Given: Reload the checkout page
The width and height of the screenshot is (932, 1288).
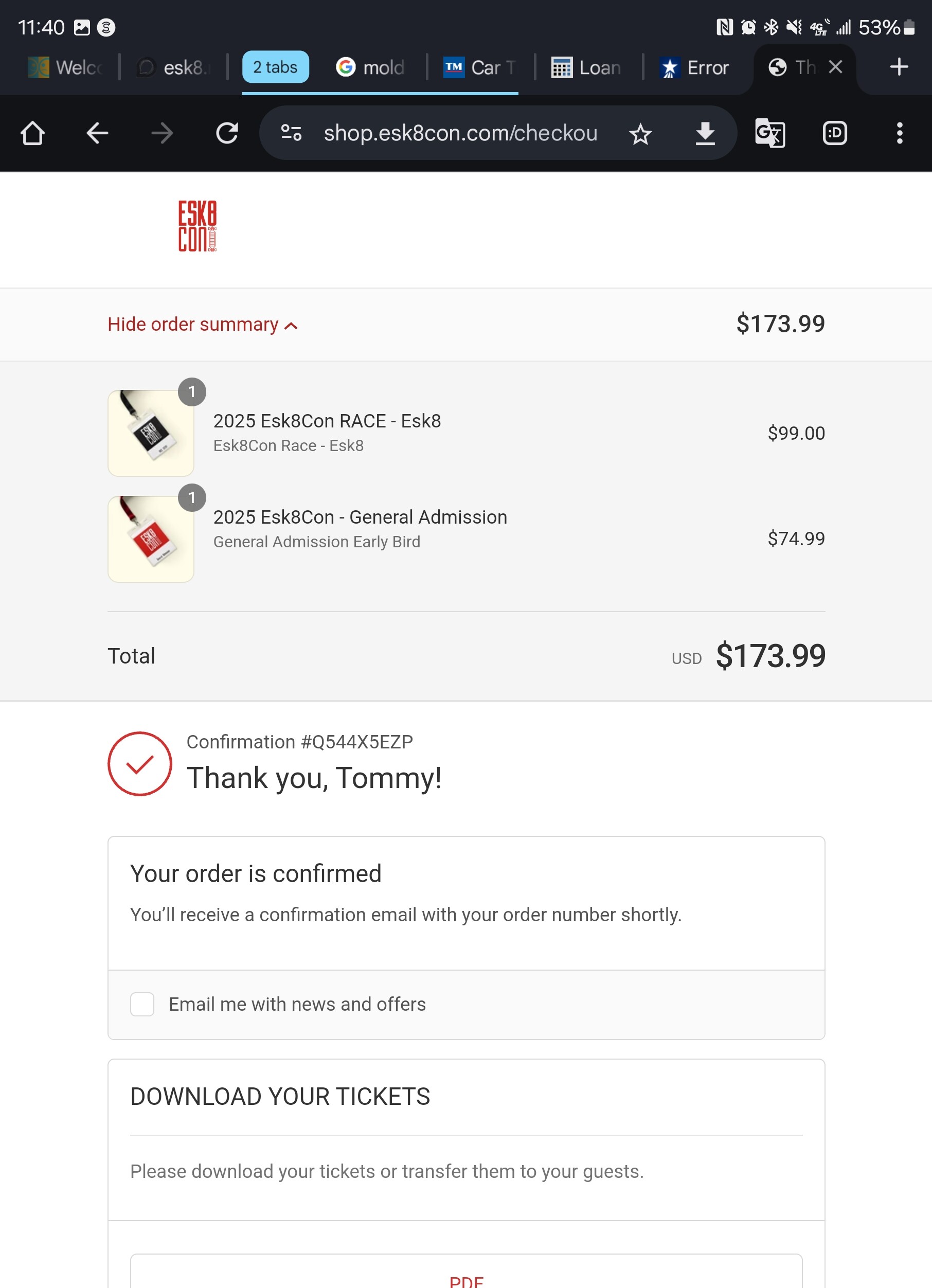Looking at the screenshot, I should coord(227,133).
